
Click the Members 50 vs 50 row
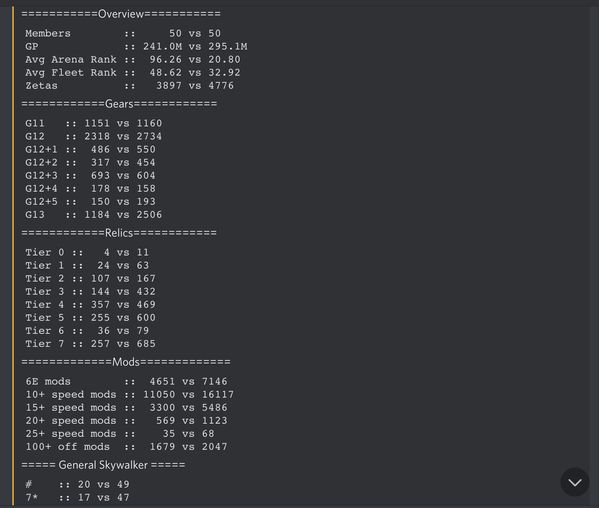point(123,34)
